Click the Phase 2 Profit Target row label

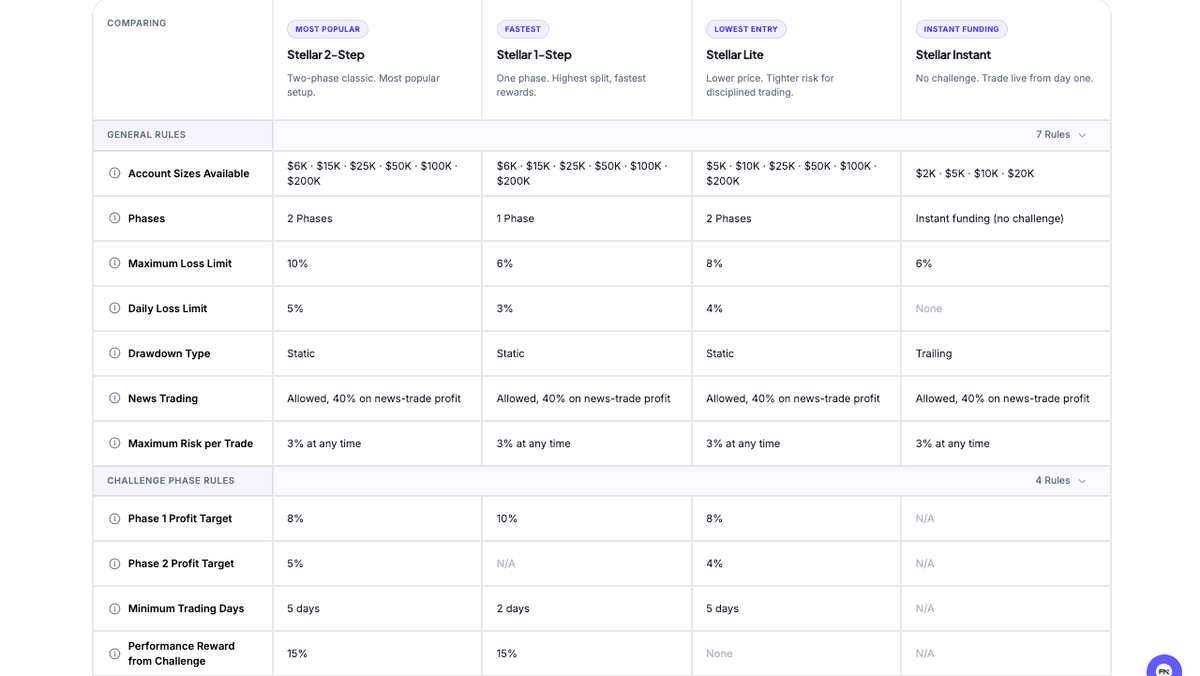[x=181, y=563]
